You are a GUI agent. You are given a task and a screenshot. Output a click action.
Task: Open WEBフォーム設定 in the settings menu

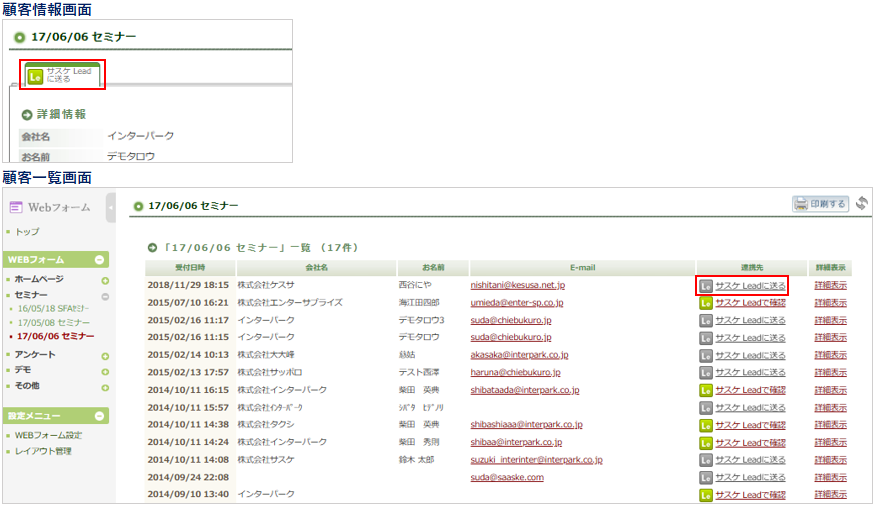[48, 435]
